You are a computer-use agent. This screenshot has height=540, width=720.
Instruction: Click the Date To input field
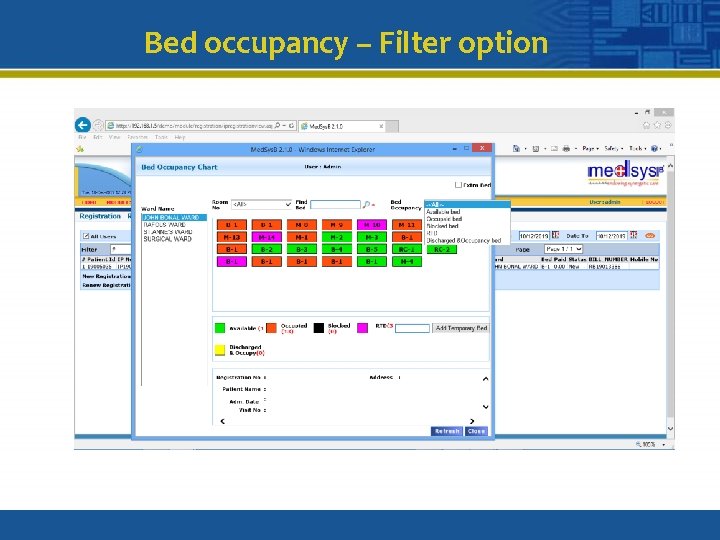(612, 236)
